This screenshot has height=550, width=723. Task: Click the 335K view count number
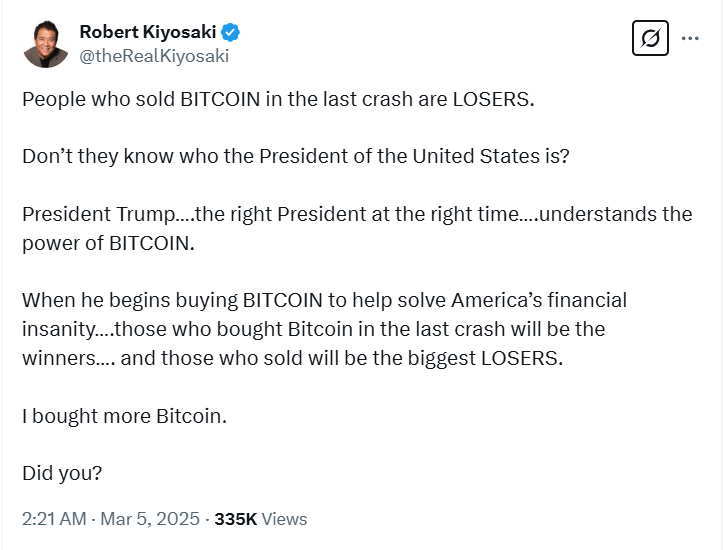point(236,519)
